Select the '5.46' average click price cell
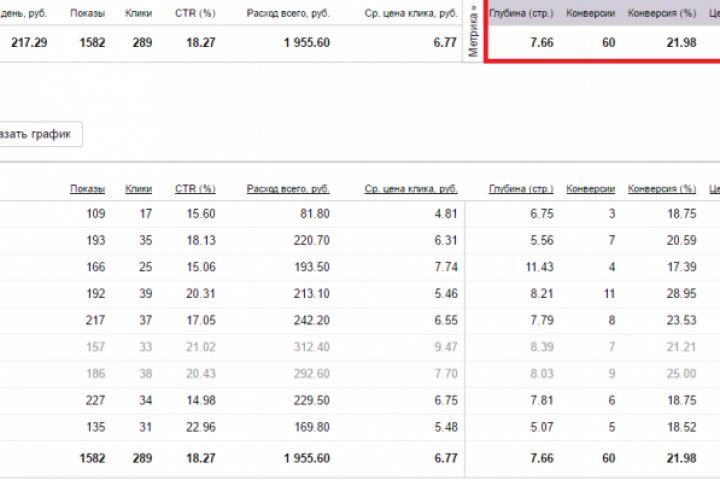Screen dimensions: 720x480 [x=446, y=294]
